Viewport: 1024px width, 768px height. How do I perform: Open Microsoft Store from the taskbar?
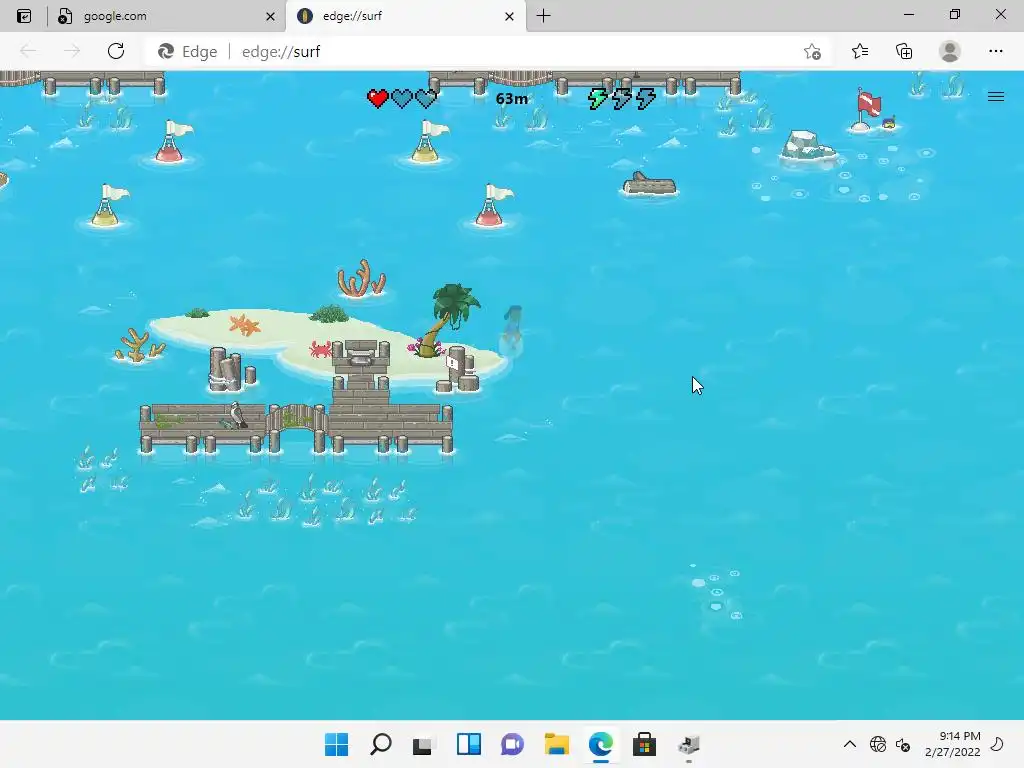[x=644, y=744]
